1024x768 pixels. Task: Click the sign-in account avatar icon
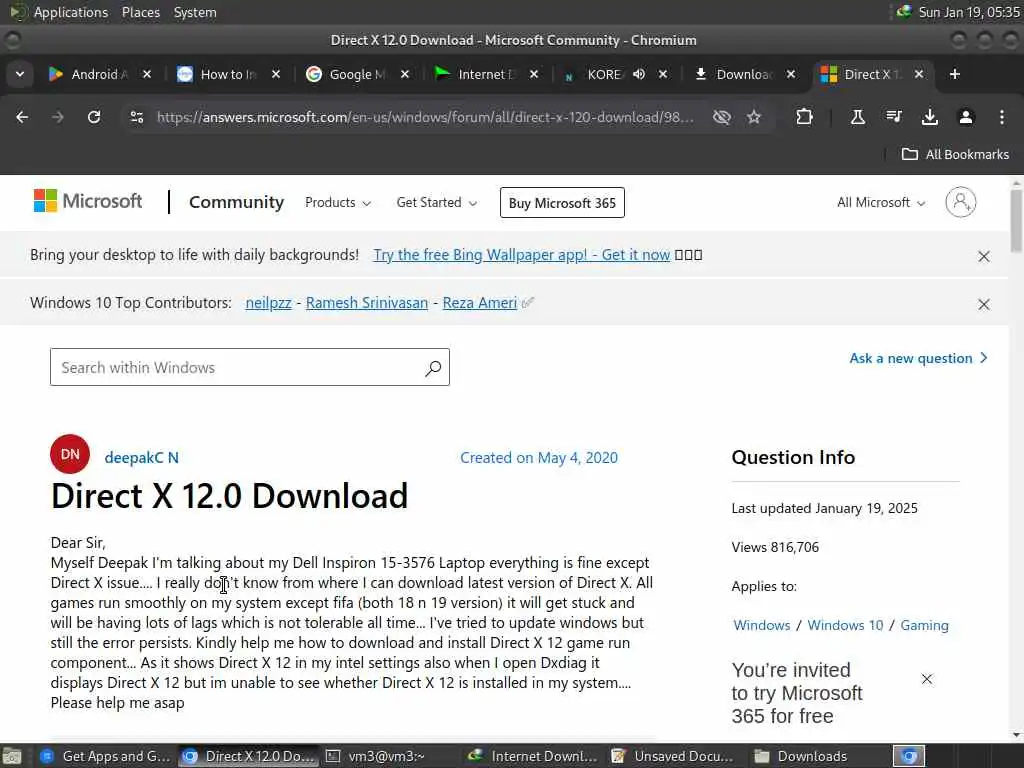[961, 202]
